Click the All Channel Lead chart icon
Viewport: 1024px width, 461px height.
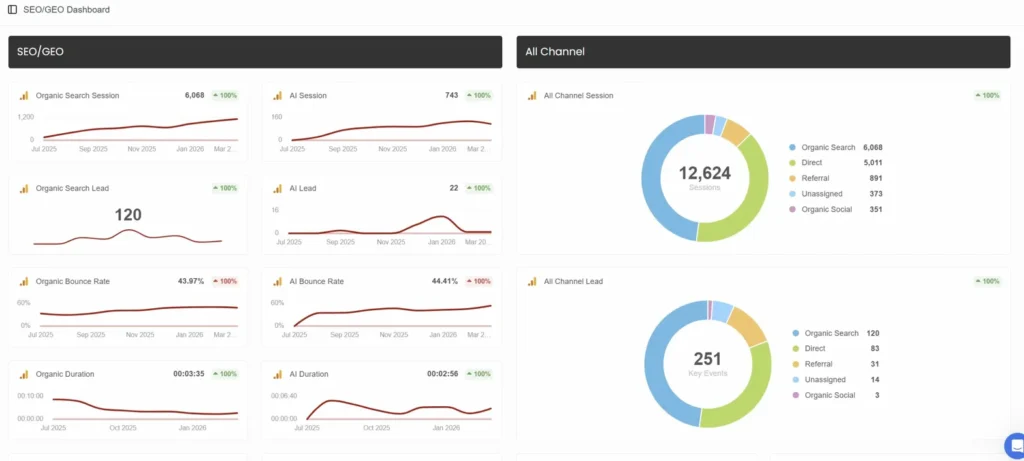tap(532, 281)
